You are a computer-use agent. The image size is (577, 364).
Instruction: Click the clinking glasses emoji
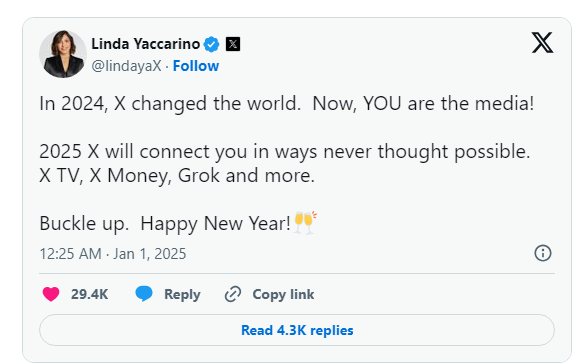305,223
